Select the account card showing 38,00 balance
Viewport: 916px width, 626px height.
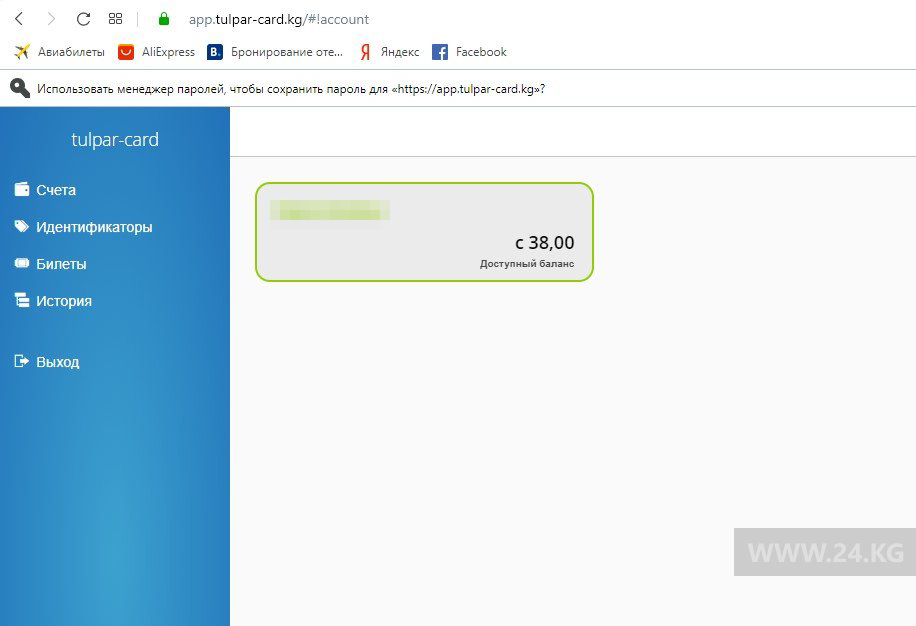[x=424, y=232]
